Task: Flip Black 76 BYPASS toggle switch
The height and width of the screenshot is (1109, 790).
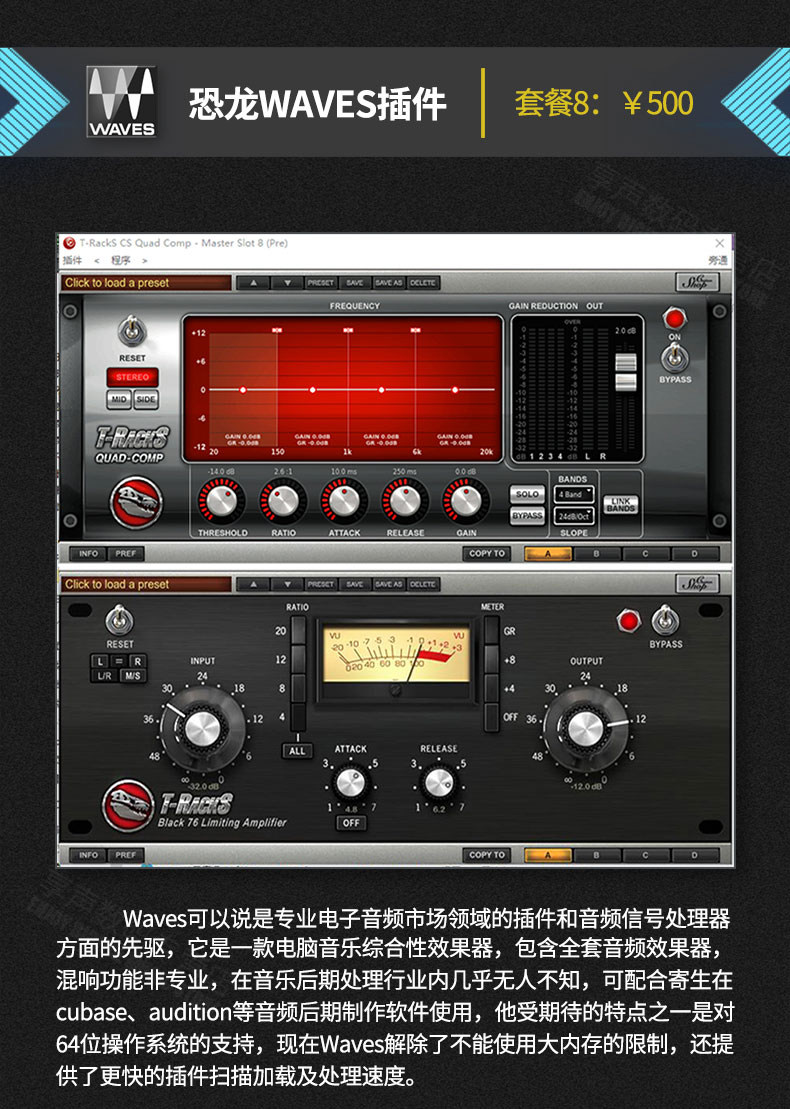Action: (665, 620)
